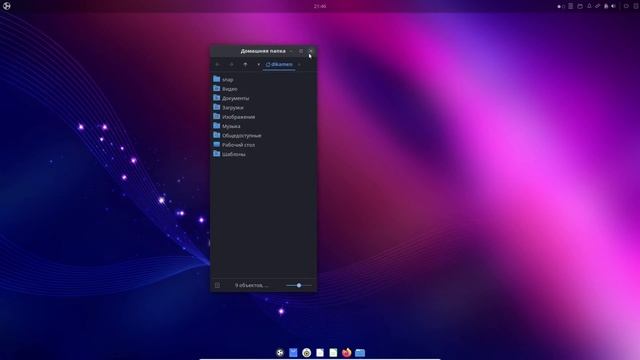
Task: Launch Firefox from the dock
Action: (x=347, y=353)
